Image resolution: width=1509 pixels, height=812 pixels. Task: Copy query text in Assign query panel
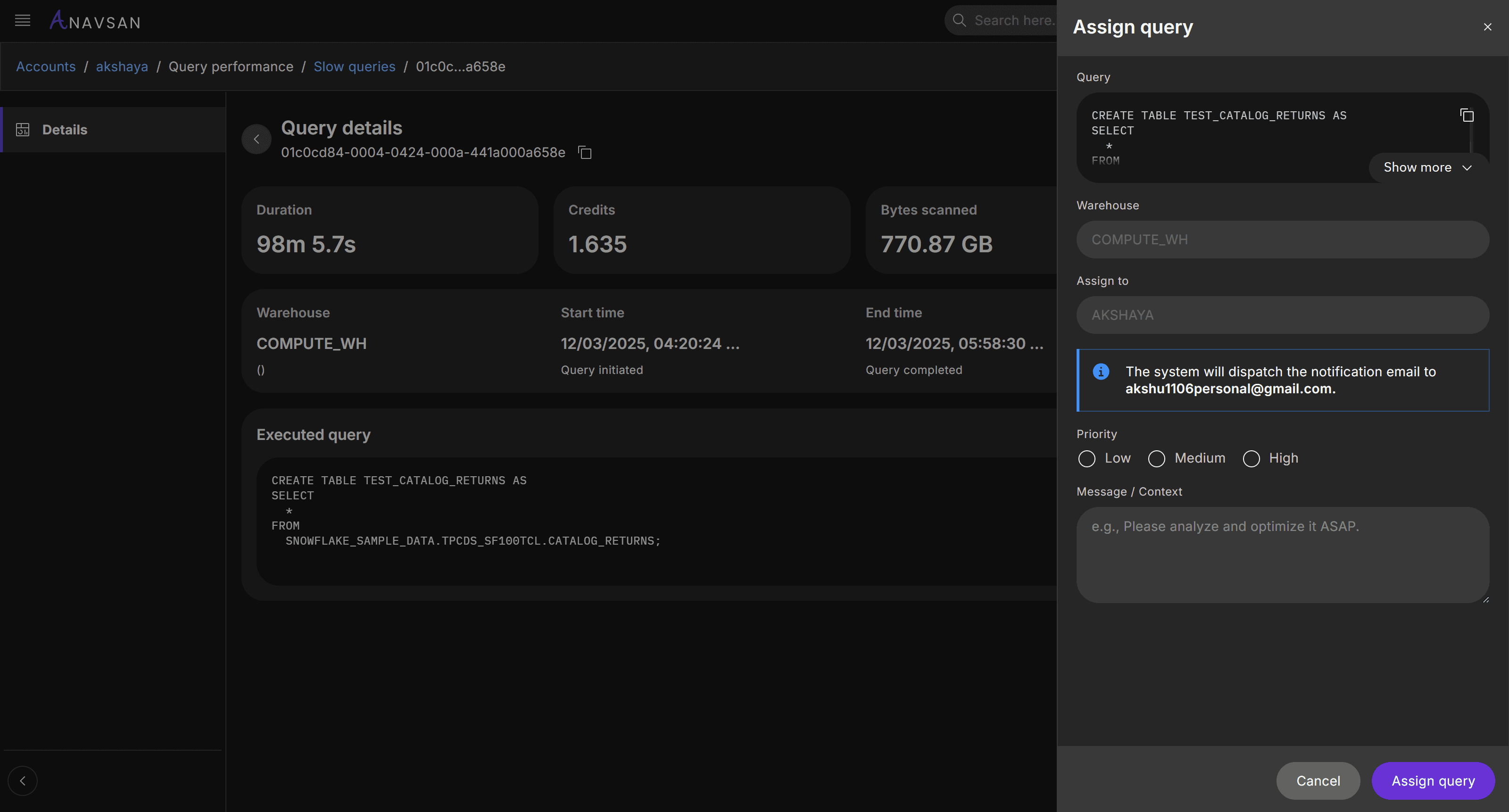[x=1466, y=116]
